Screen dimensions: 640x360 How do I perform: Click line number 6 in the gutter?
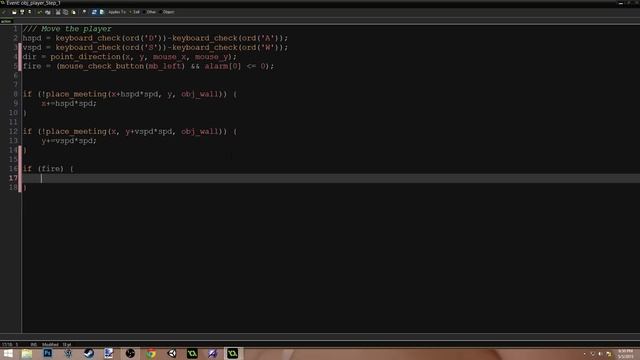coord(15,76)
